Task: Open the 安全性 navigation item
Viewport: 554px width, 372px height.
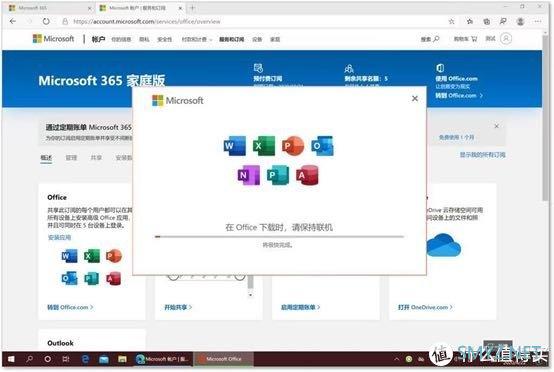Action: 164,40
